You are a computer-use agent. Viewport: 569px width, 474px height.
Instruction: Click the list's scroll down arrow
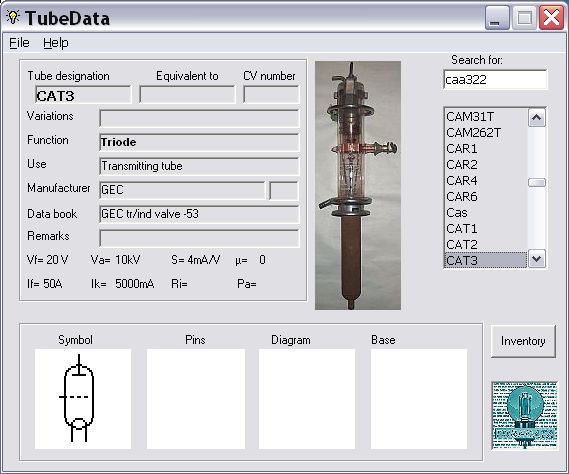tap(537, 259)
